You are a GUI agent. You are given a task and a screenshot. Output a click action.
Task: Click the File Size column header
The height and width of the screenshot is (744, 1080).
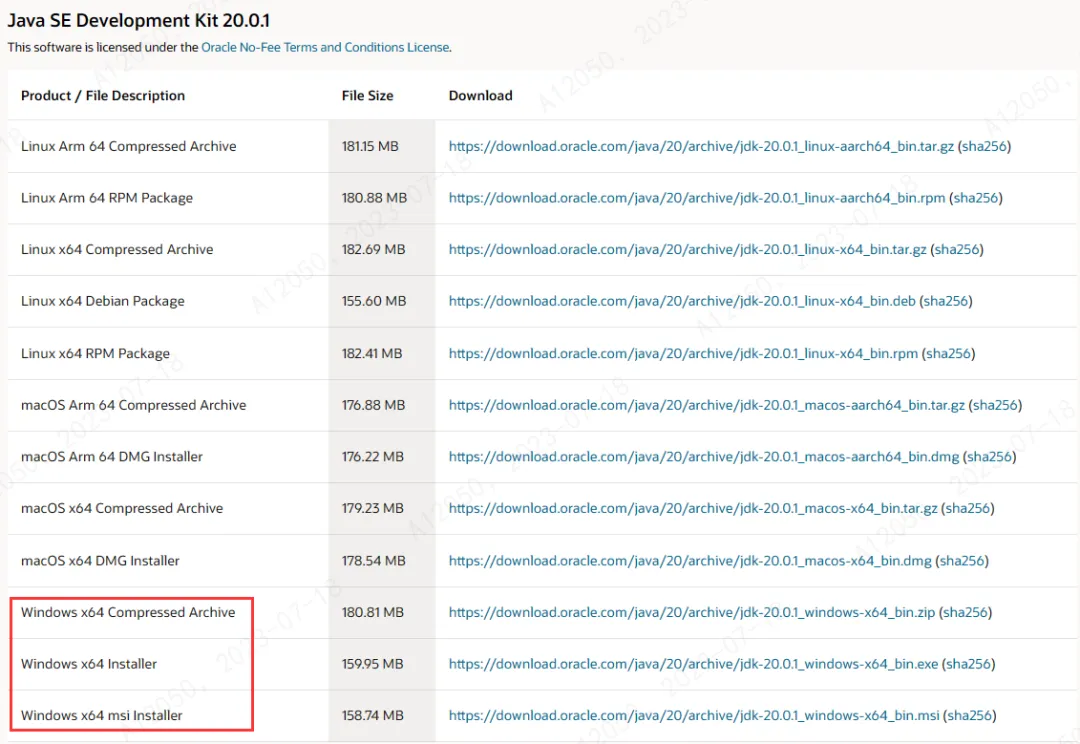click(x=368, y=96)
